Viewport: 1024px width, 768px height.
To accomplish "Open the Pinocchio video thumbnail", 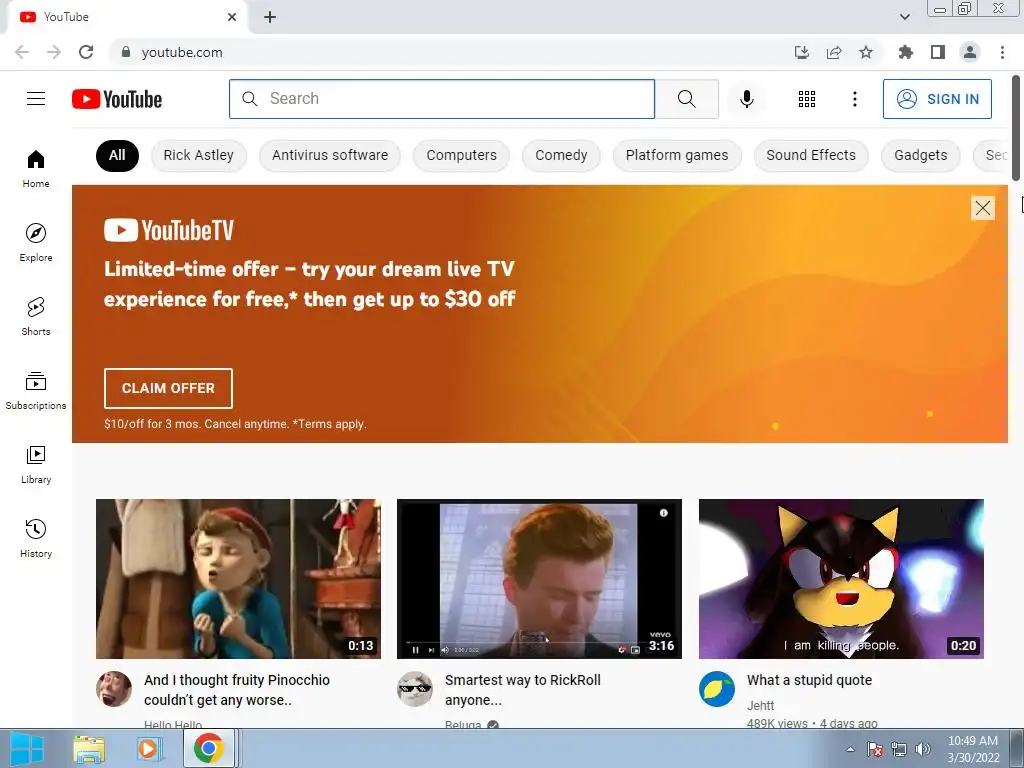I will pos(238,579).
